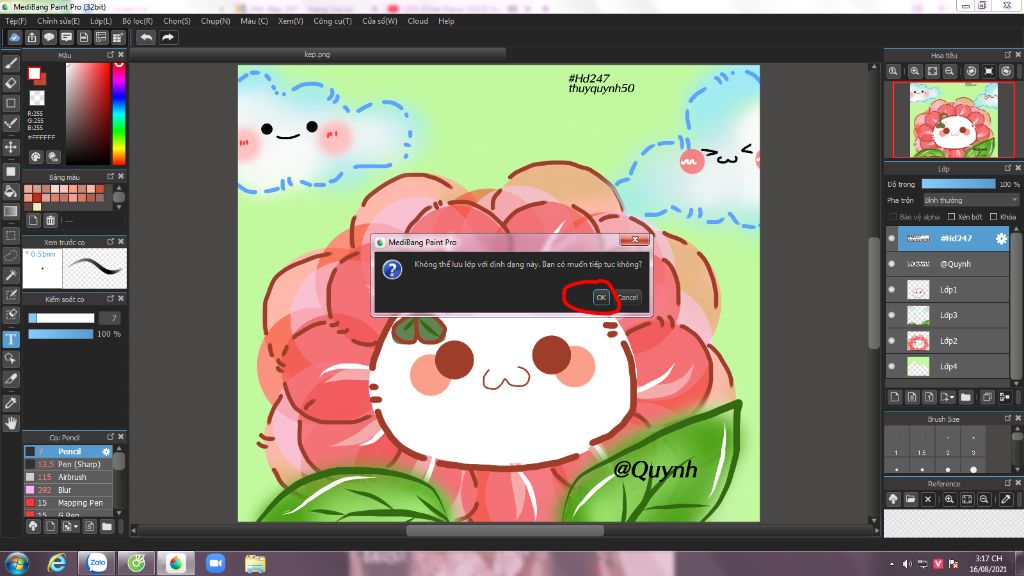Undock the Reference panel
This screenshot has width=1024, height=576.
tap(1008, 483)
